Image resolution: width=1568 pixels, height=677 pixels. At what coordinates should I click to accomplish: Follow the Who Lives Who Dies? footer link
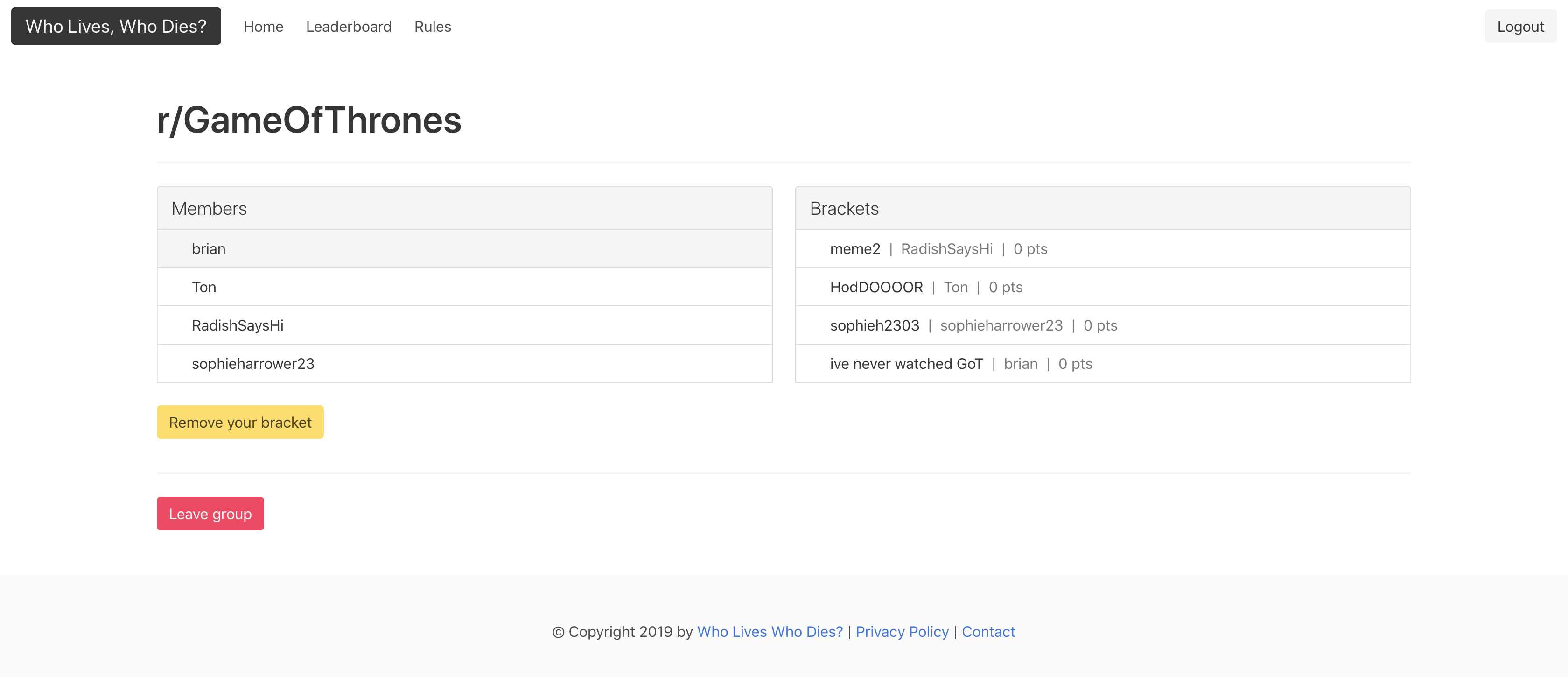tap(770, 632)
